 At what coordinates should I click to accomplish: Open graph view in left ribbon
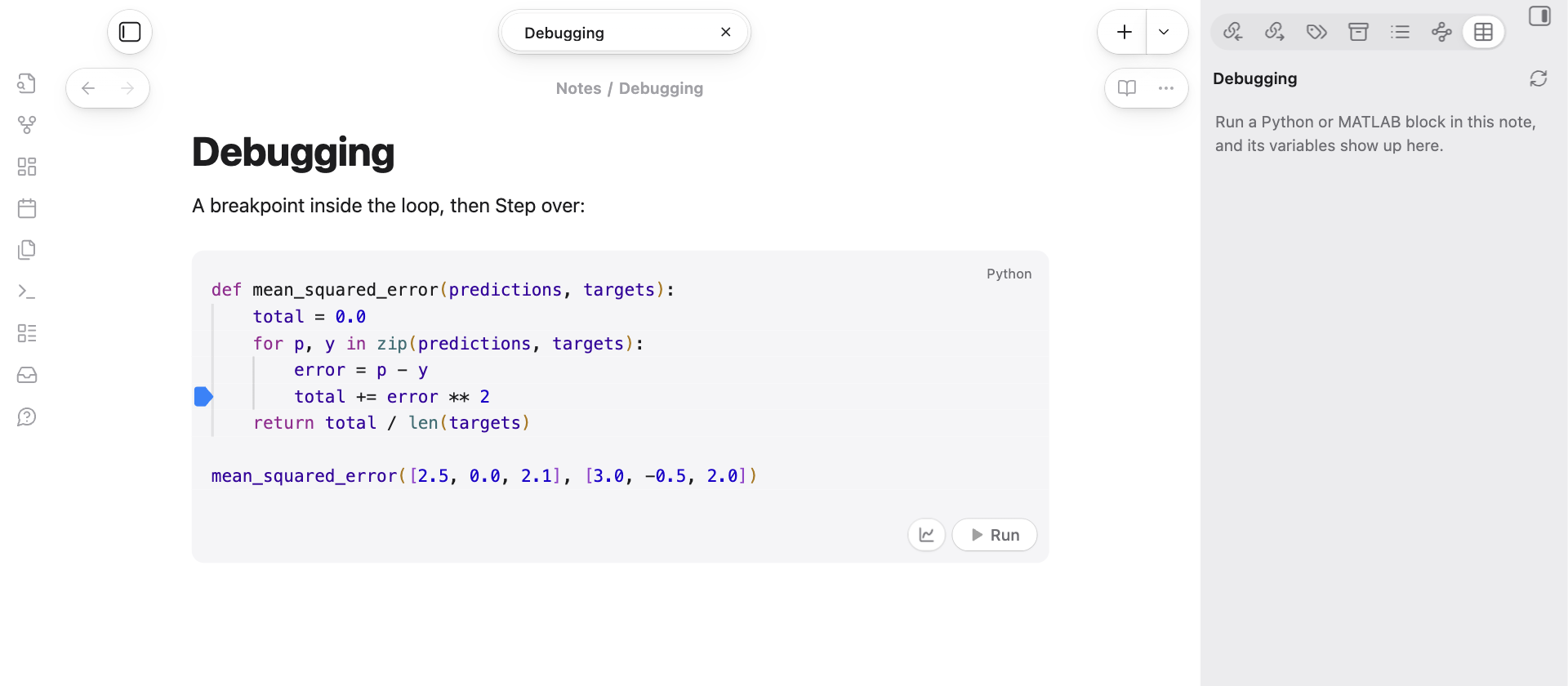(x=27, y=125)
